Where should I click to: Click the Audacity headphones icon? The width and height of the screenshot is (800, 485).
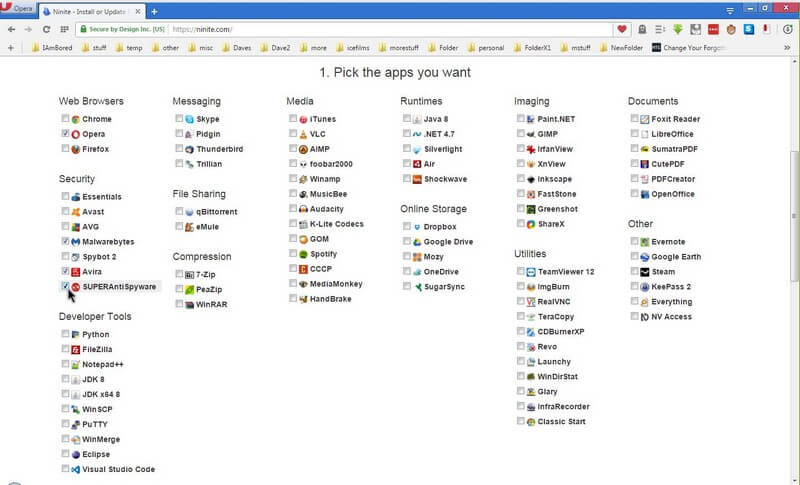[304, 209]
